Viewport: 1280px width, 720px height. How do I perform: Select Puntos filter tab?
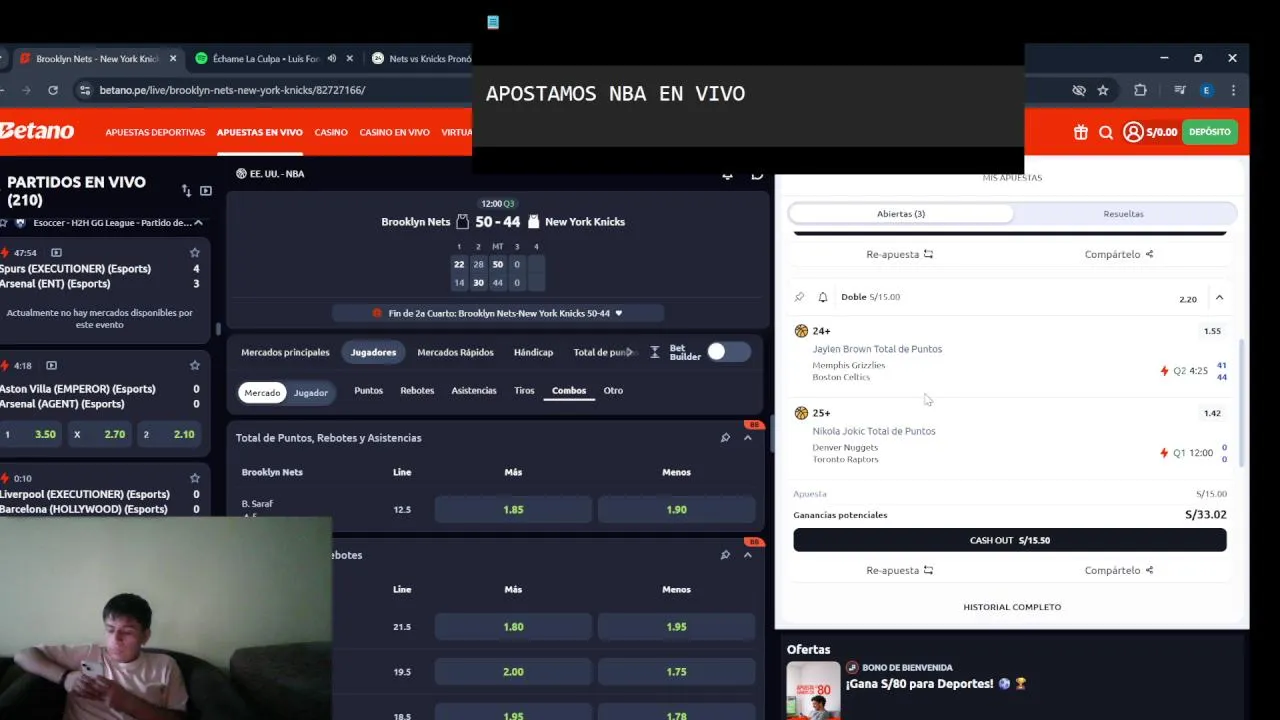point(368,391)
